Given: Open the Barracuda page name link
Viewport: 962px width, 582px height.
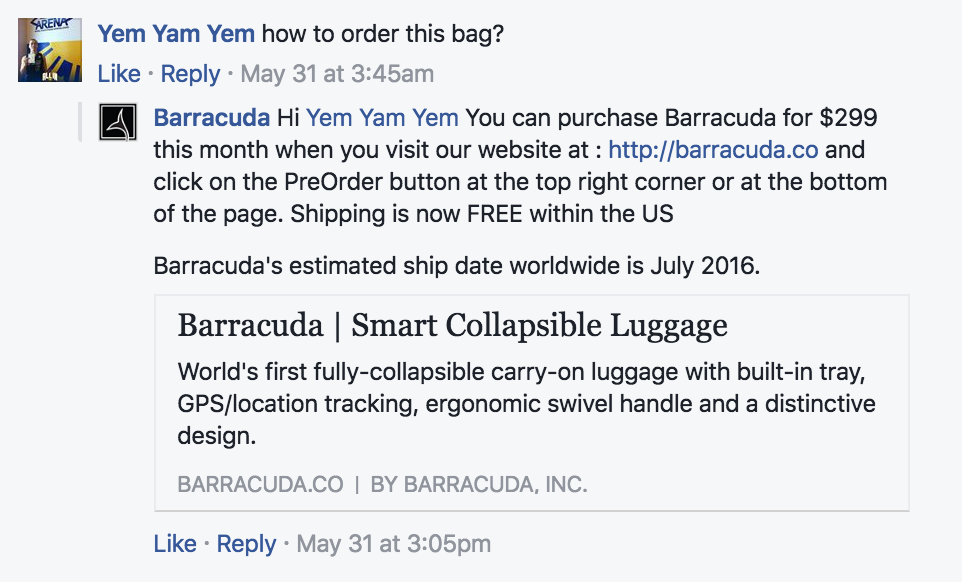Looking at the screenshot, I should click(x=212, y=118).
